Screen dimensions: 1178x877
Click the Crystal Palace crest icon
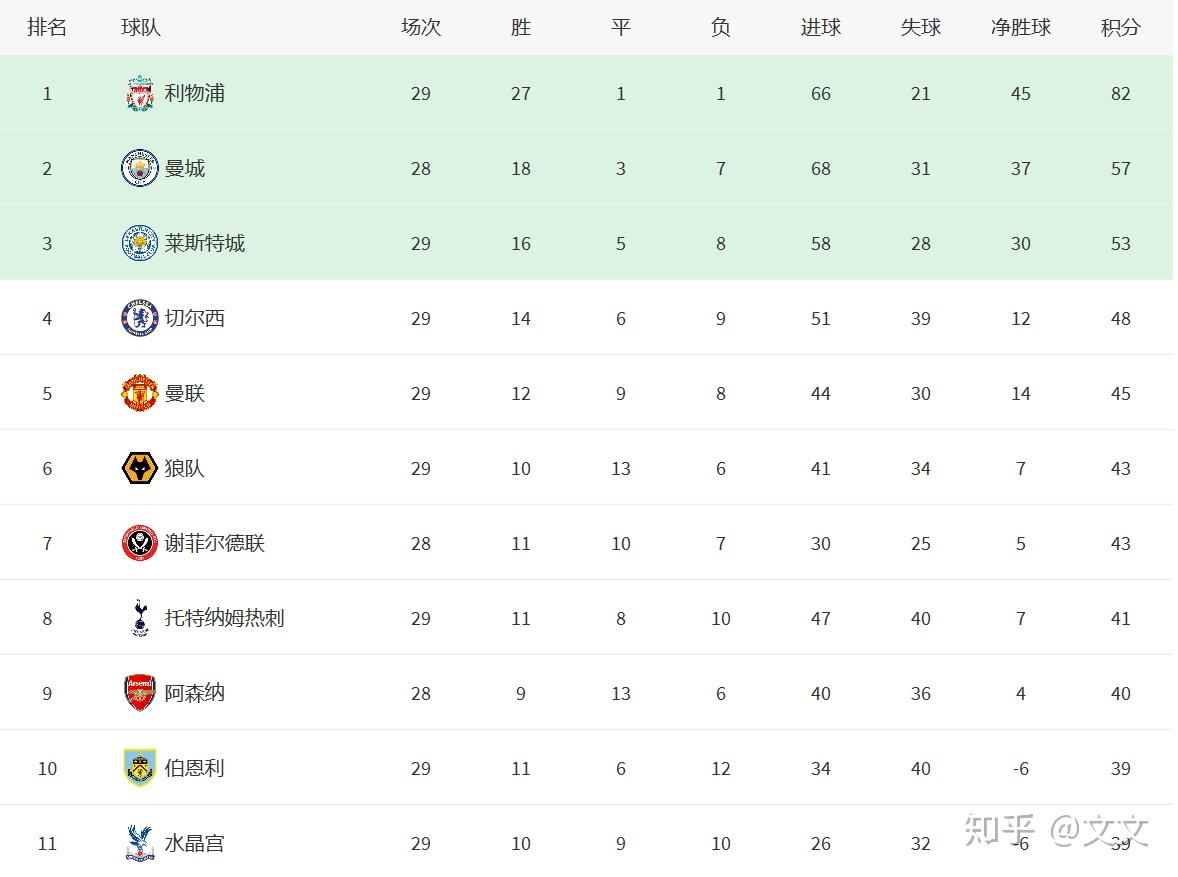(x=140, y=843)
